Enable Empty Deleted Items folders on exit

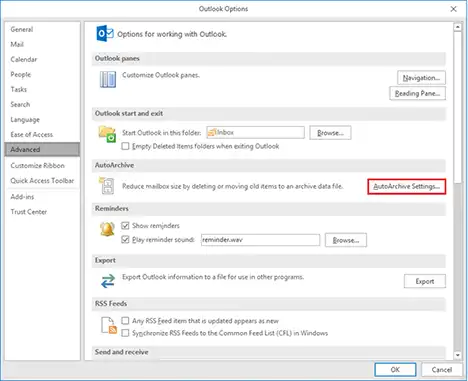tap(125, 146)
